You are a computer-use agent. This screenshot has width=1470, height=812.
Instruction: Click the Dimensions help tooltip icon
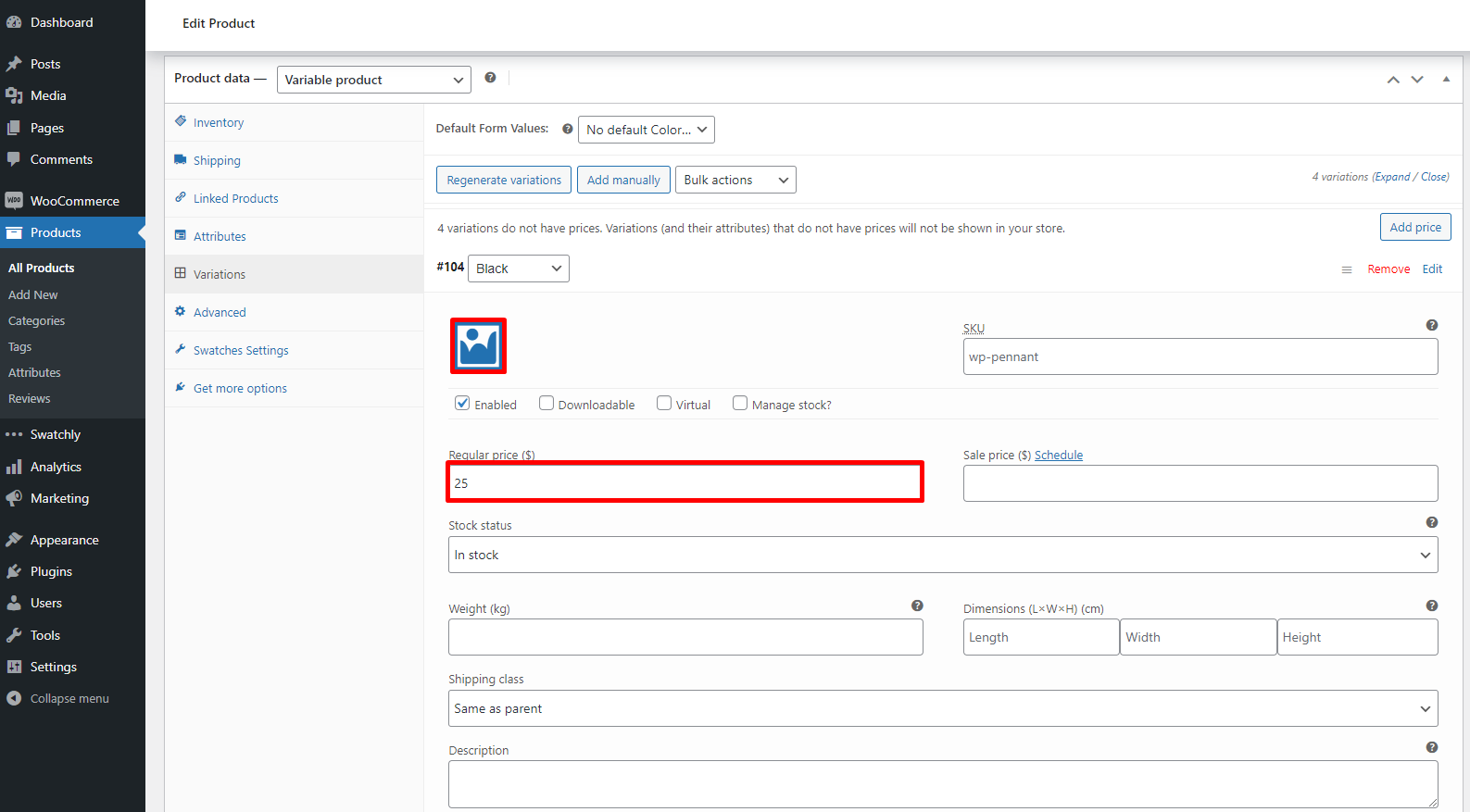pos(1431,606)
